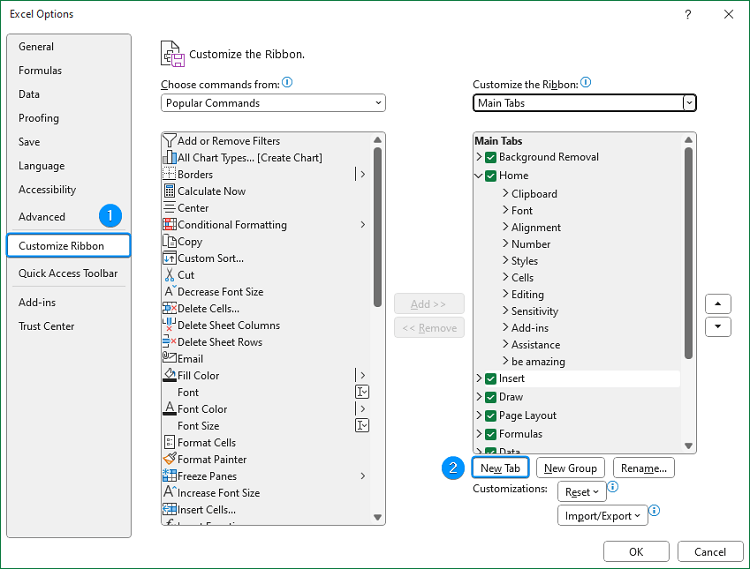Toggle the Home tab checkbox
This screenshot has height=569, width=750.
490,175
